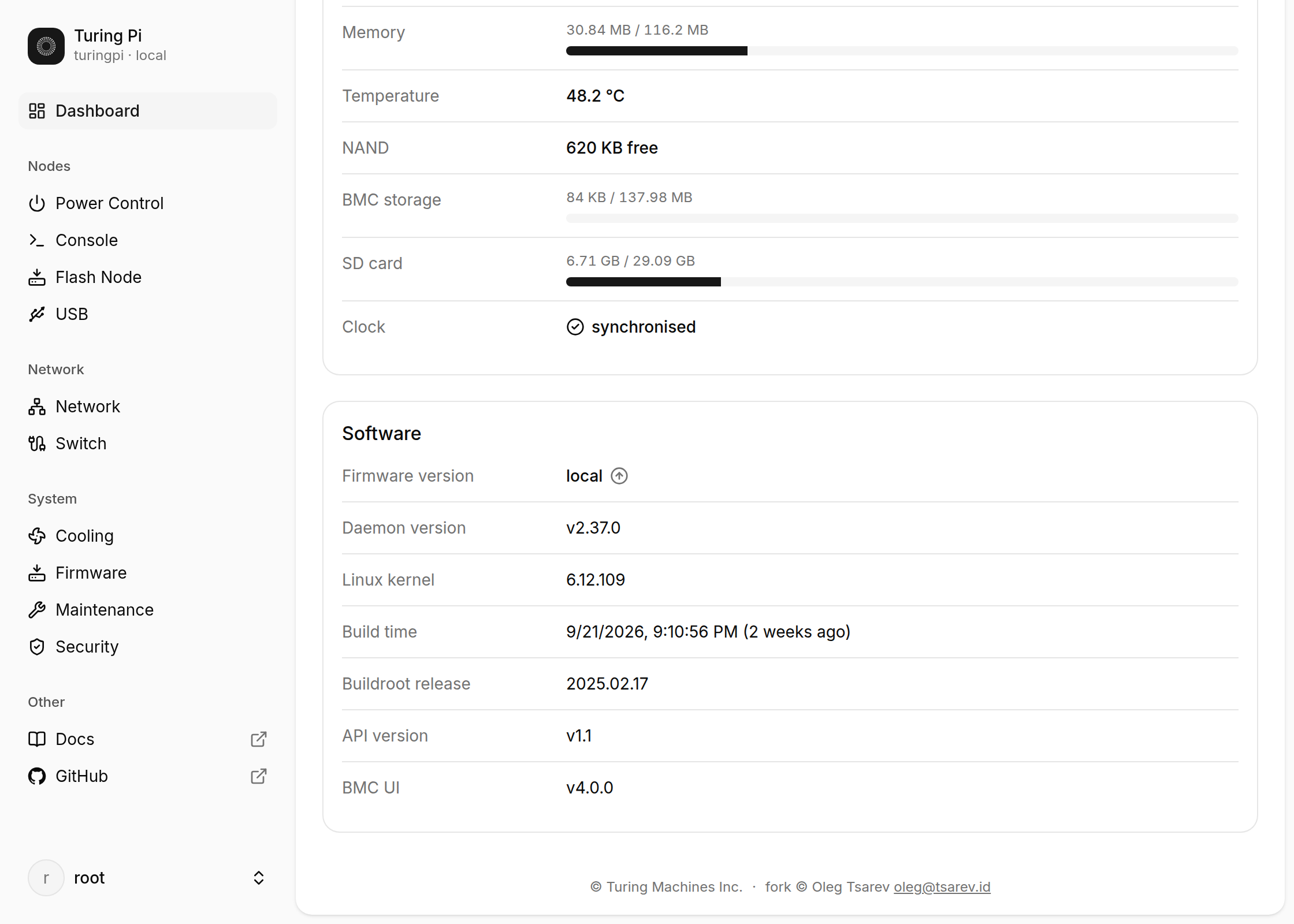This screenshot has width=1294, height=924.
Task: Click the Cooling fan icon
Action: click(x=37, y=536)
